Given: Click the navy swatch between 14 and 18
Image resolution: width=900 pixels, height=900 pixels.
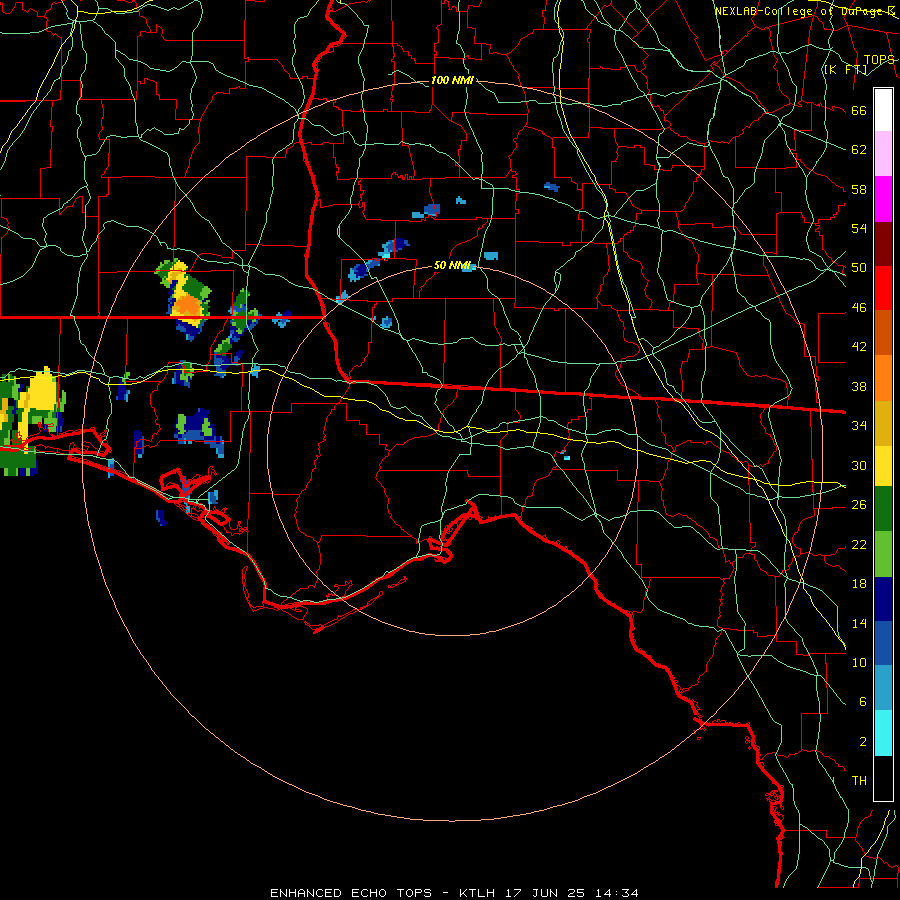Looking at the screenshot, I should click(883, 599).
